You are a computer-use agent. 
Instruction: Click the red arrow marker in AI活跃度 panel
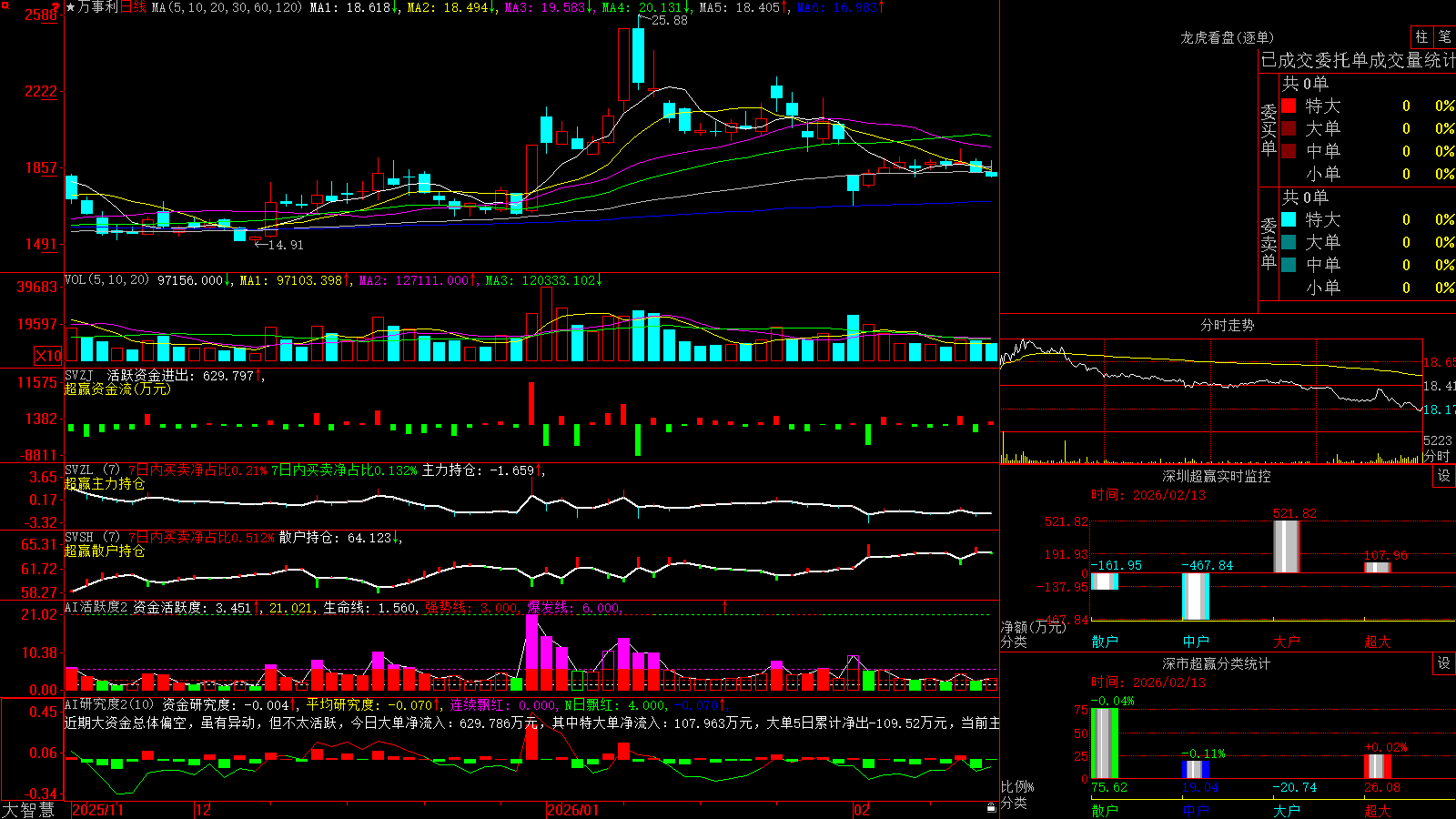tap(725, 607)
